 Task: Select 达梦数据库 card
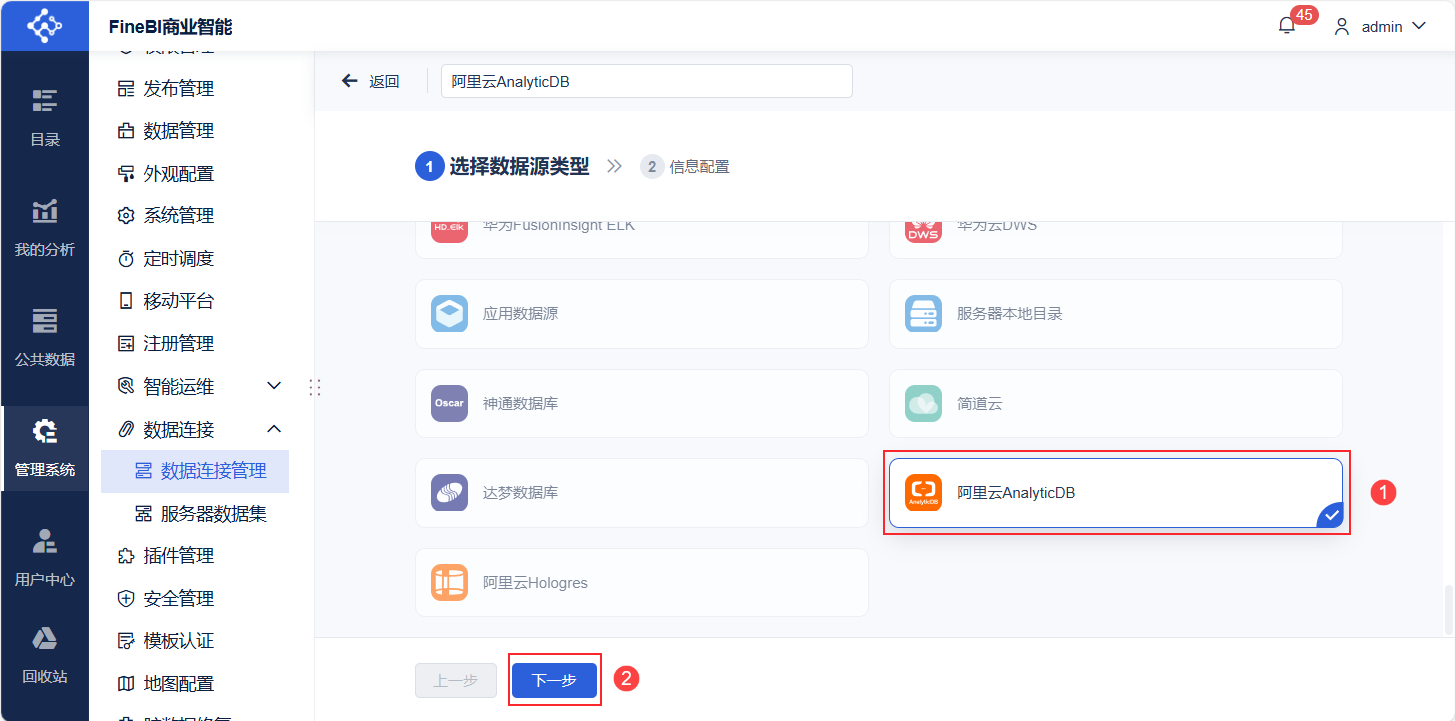[642, 493]
